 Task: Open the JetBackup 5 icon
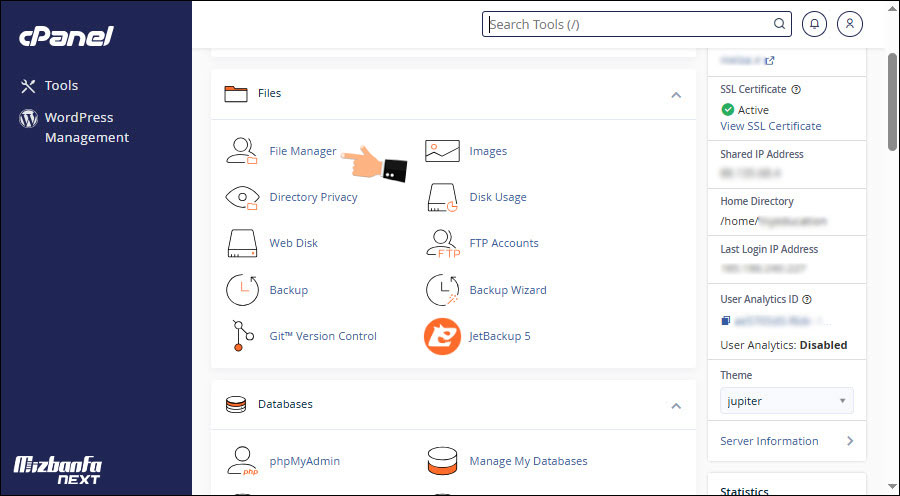(x=442, y=336)
